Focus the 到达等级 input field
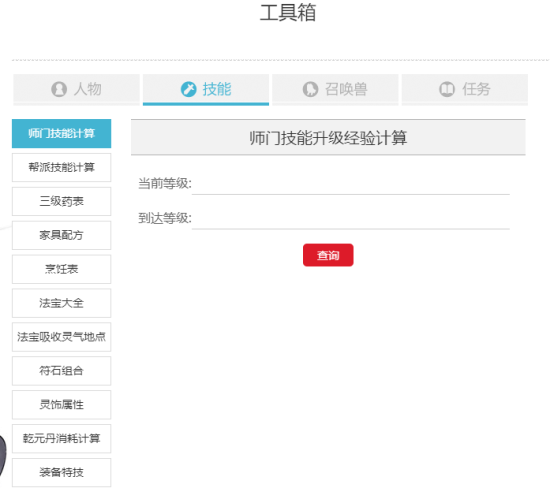The height and width of the screenshot is (488, 550). coord(350,219)
